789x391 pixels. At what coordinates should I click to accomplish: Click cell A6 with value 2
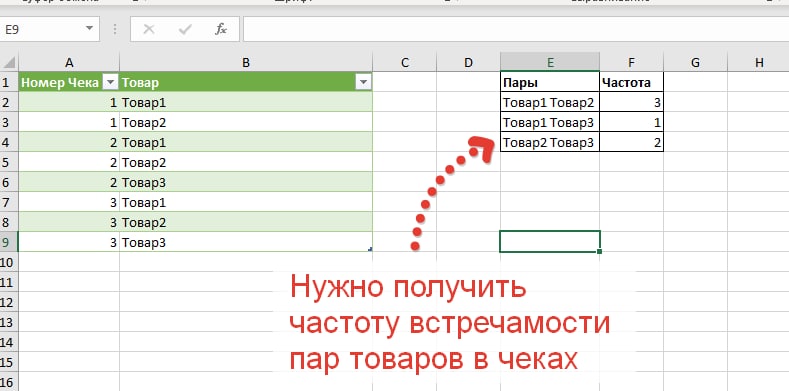(69, 183)
